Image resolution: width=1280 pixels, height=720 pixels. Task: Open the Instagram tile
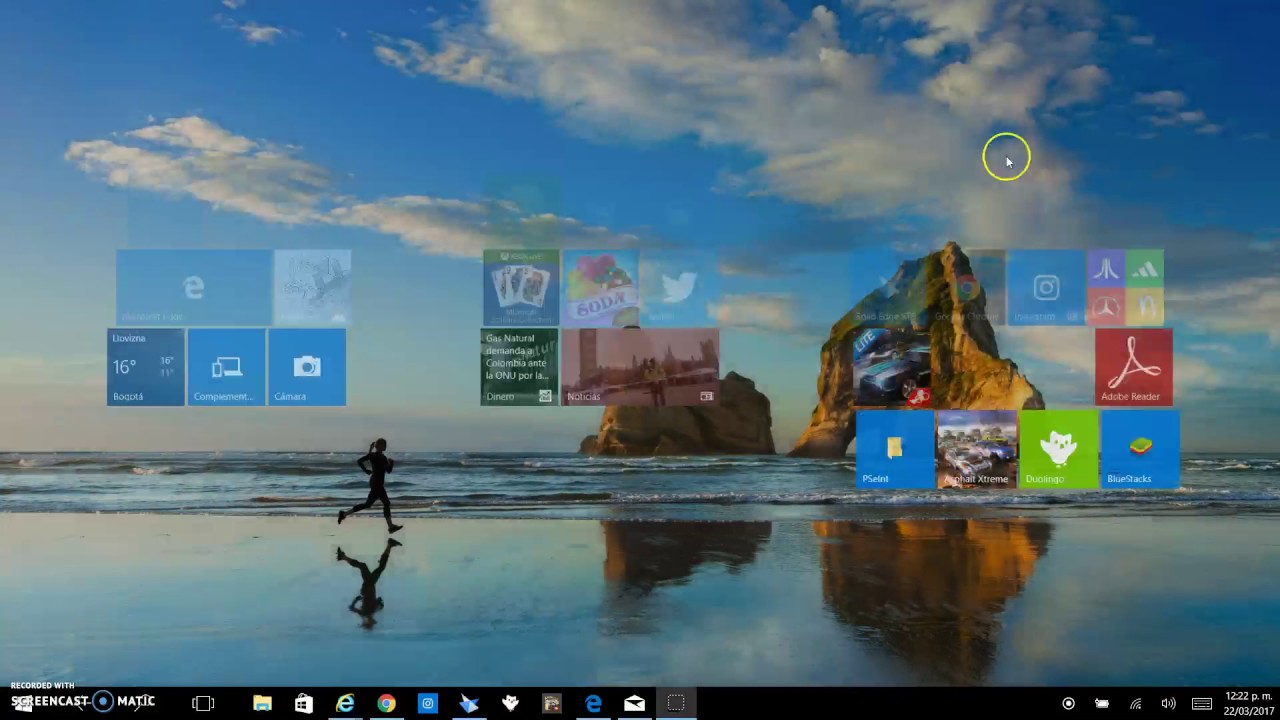[1046, 287]
